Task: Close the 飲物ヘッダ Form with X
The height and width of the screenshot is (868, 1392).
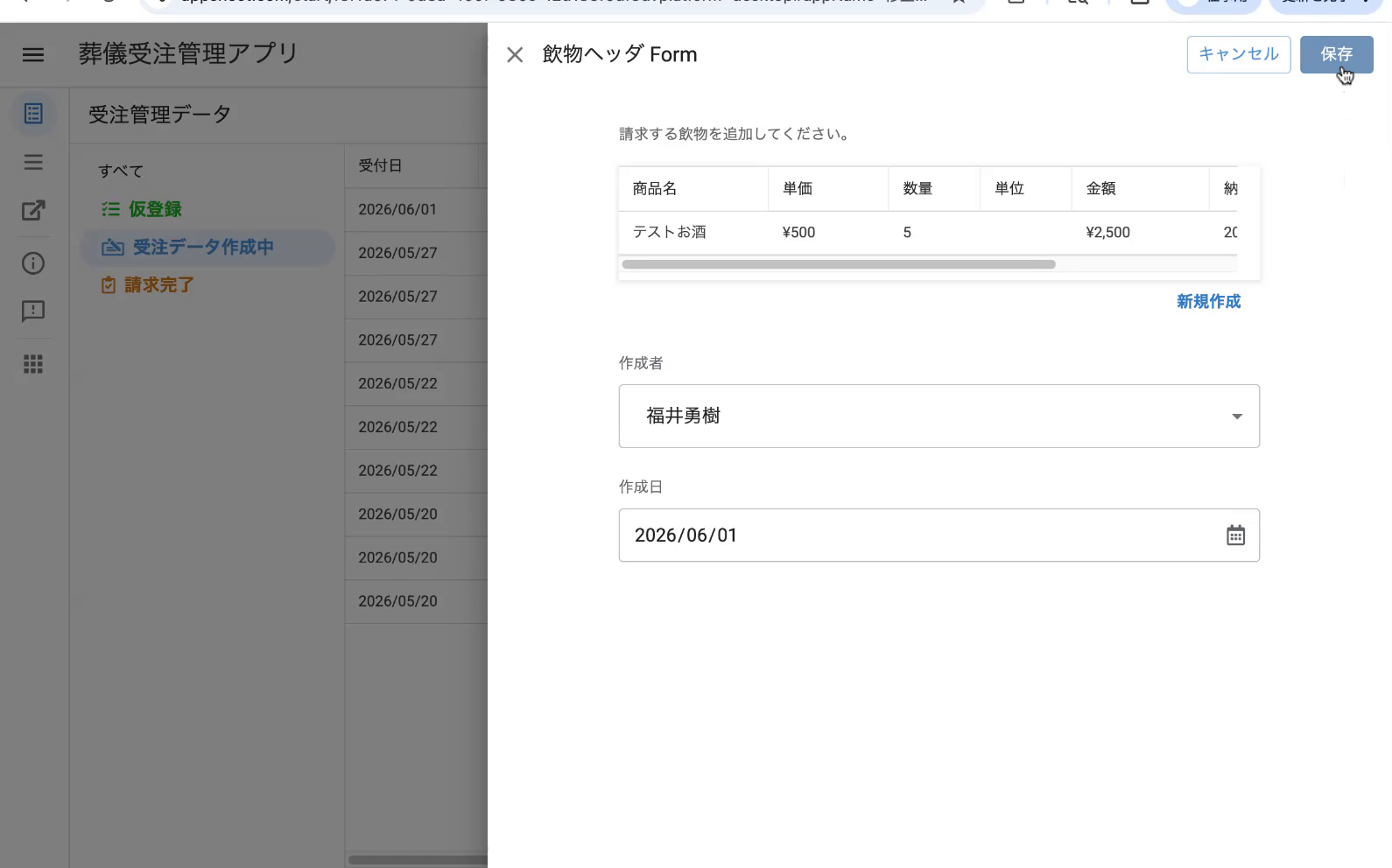Action: (x=515, y=55)
